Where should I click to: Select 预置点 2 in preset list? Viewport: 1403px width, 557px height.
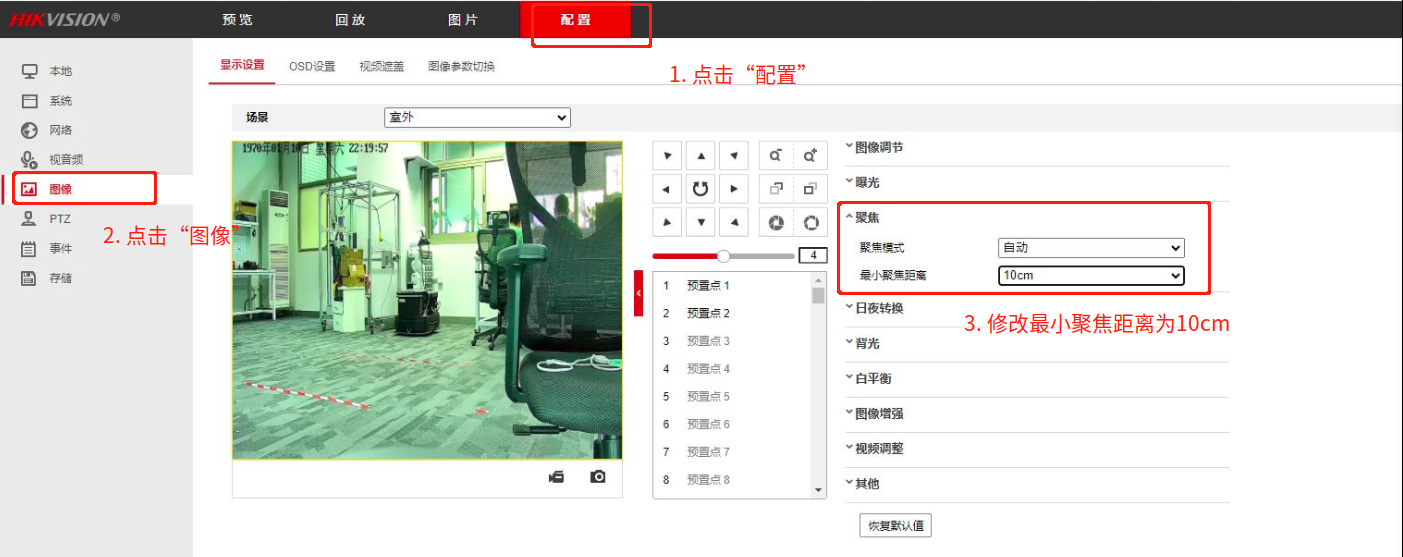click(733, 313)
